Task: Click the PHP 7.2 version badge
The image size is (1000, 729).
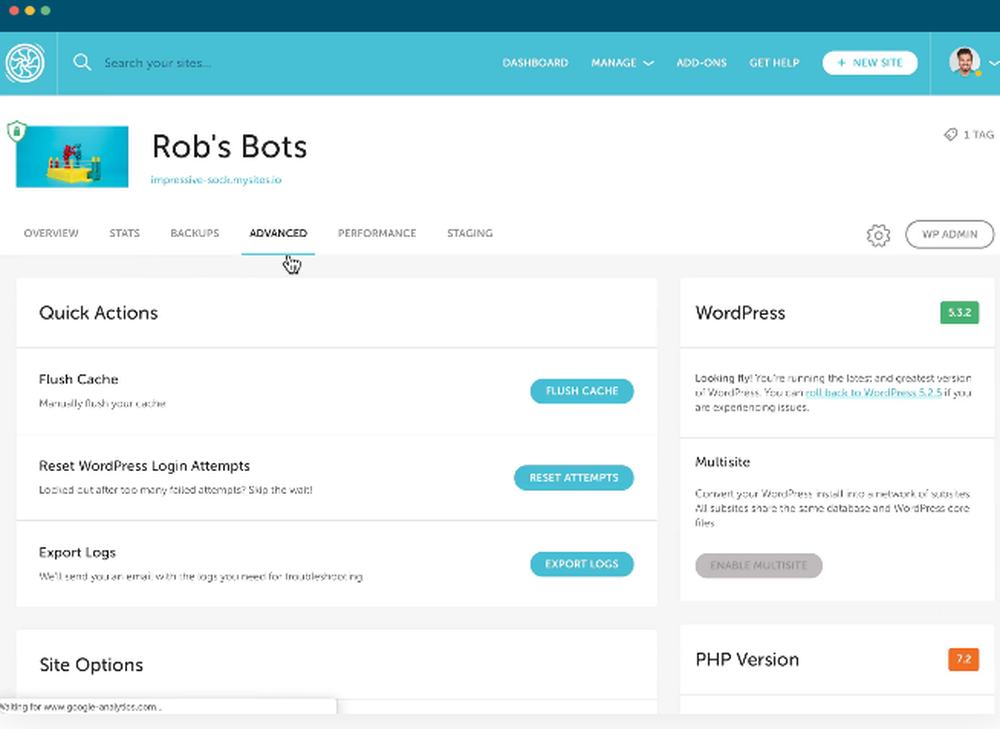Action: (x=963, y=659)
